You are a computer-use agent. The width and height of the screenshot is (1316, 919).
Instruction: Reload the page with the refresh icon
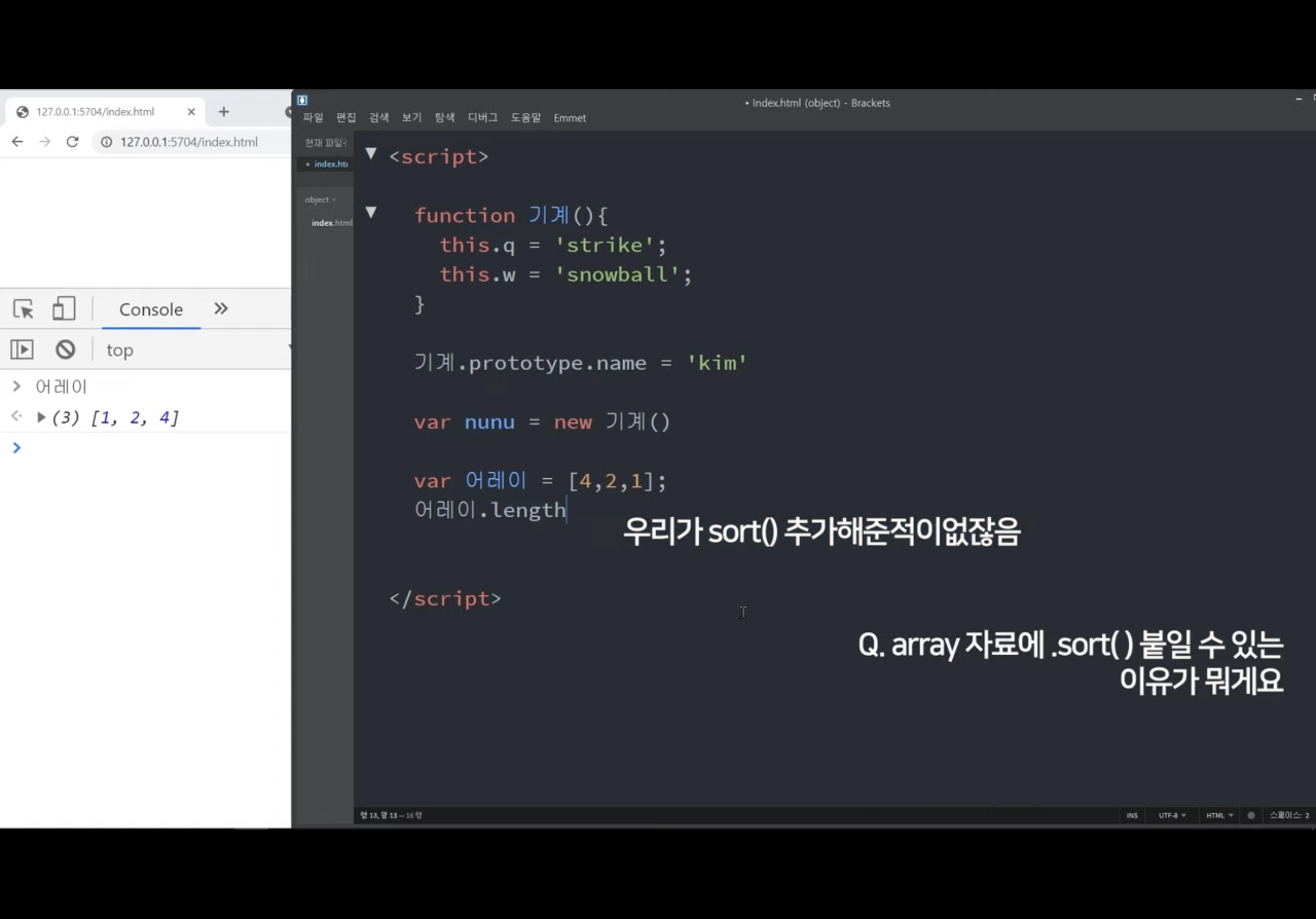72,142
